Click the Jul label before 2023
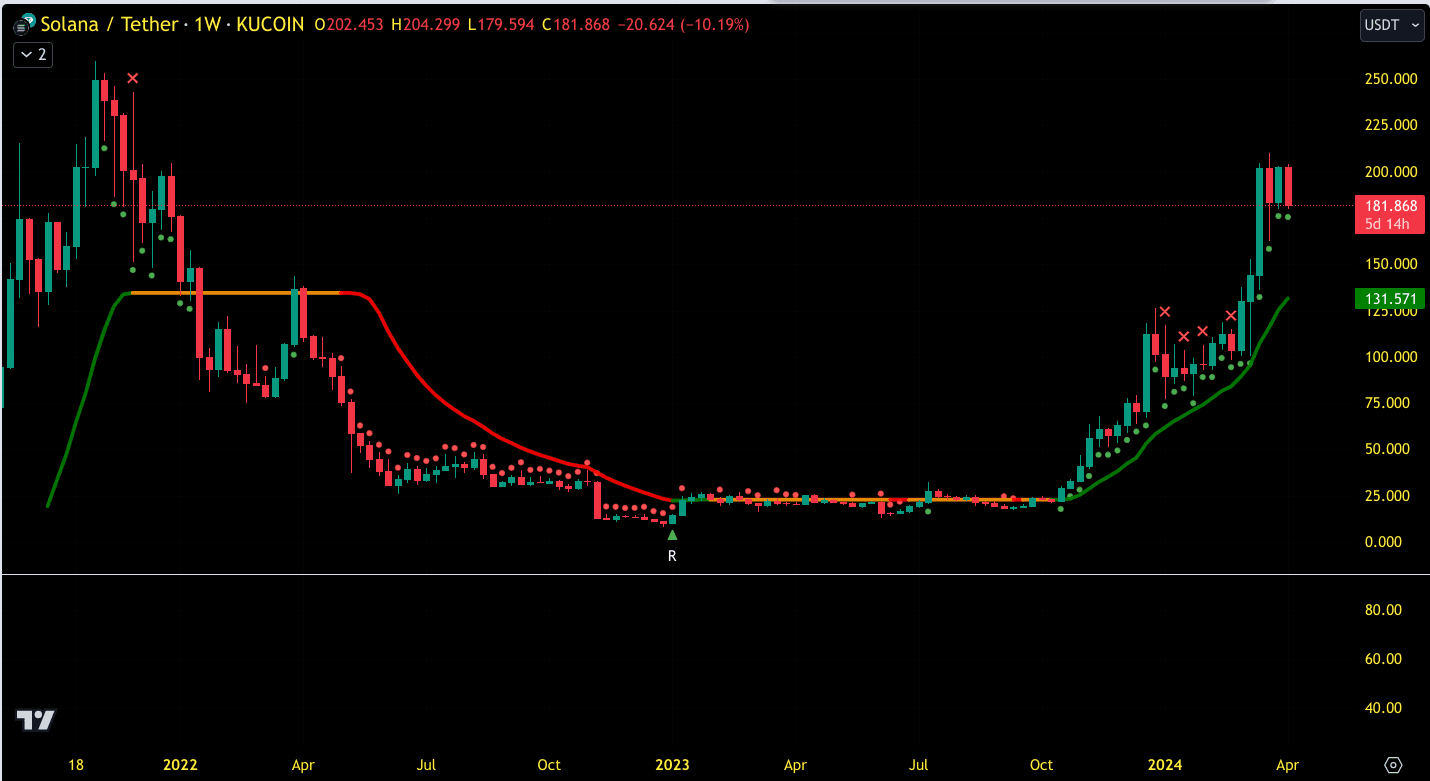 click(426, 765)
